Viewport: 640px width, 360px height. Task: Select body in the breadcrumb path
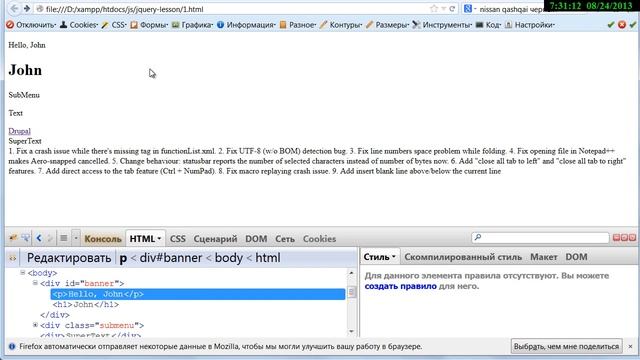[229, 258]
